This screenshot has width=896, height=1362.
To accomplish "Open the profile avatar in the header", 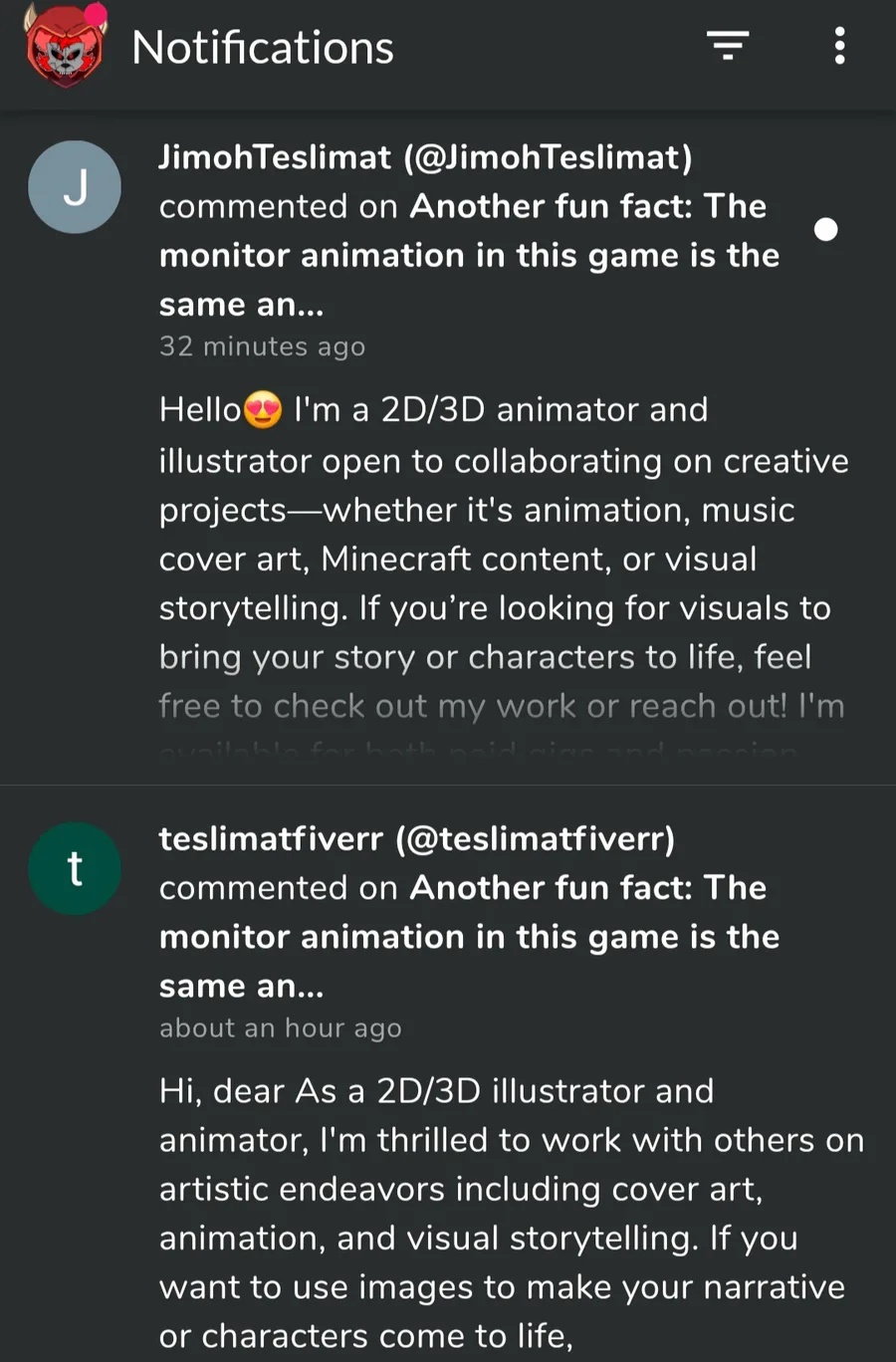I will (x=64, y=47).
